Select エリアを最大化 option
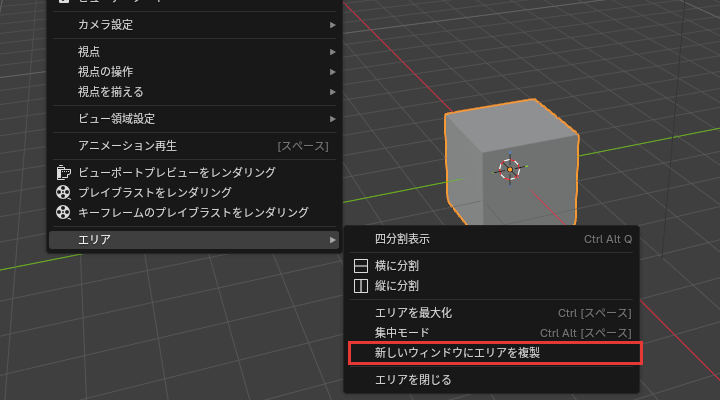Viewport: 720px width, 400px height. pyautogui.click(x=491, y=313)
